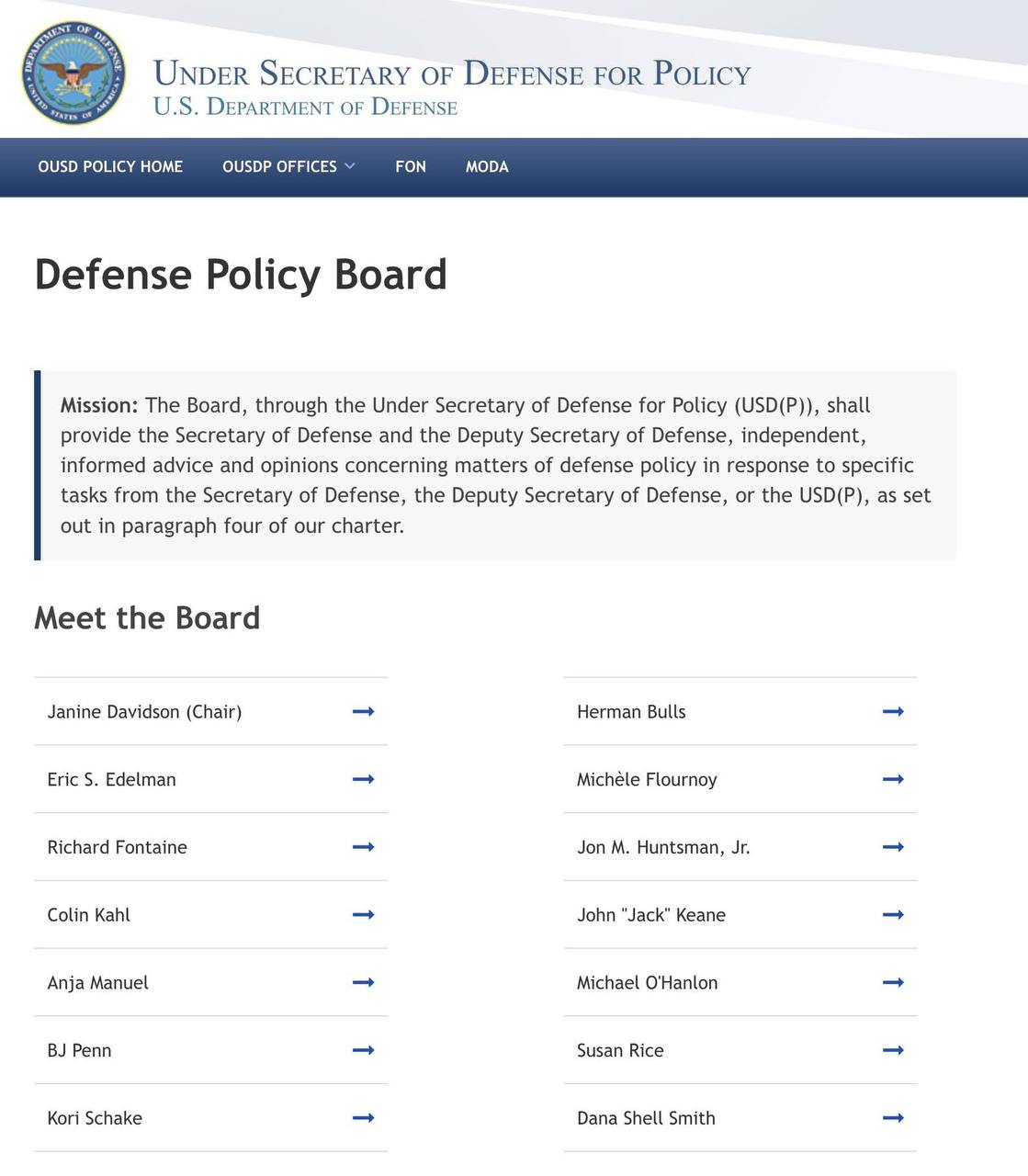Open Janine Davidson (Chair) profile link

144,712
